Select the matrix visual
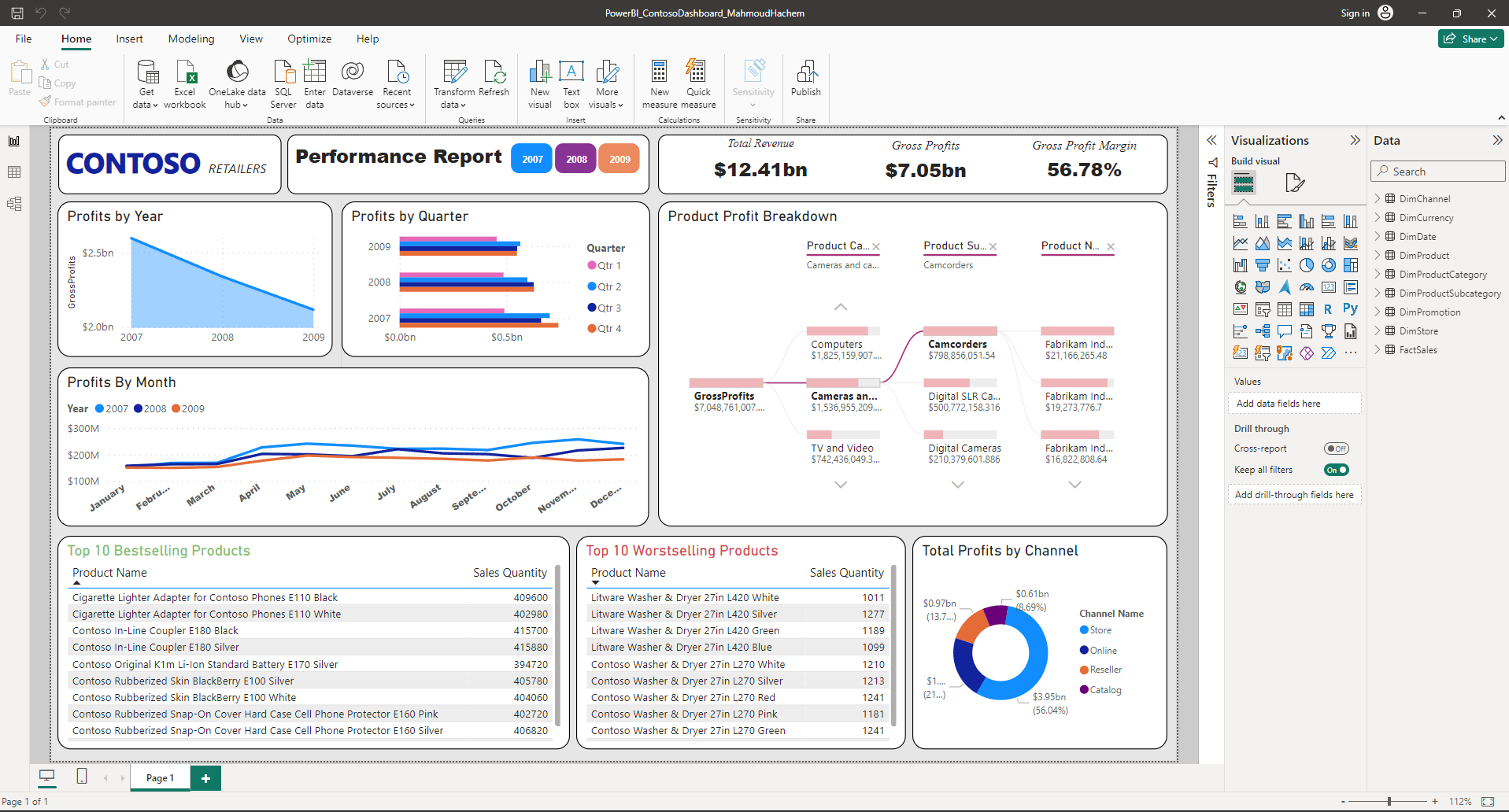 point(1307,309)
